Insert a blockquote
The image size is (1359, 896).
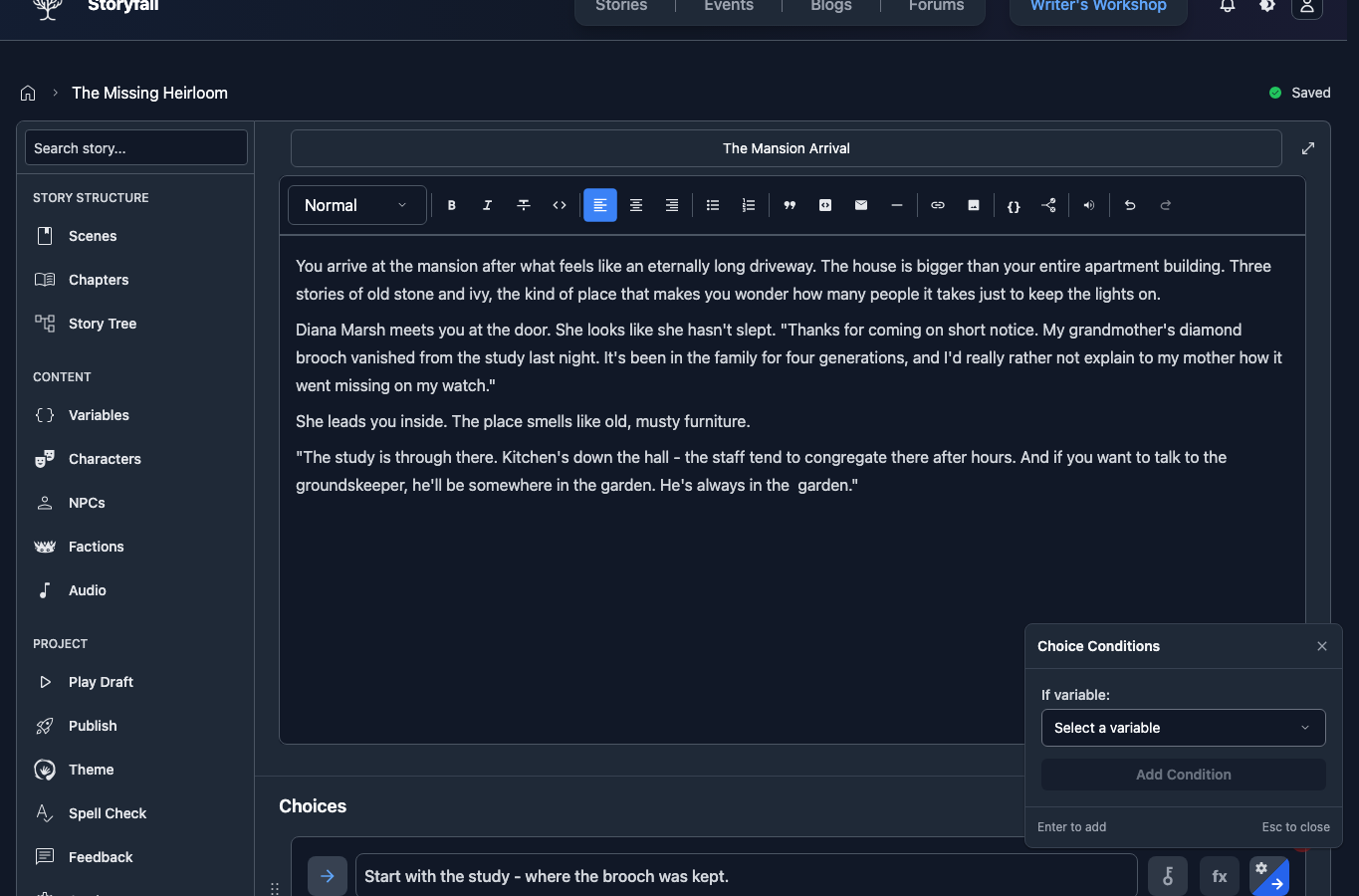click(790, 205)
